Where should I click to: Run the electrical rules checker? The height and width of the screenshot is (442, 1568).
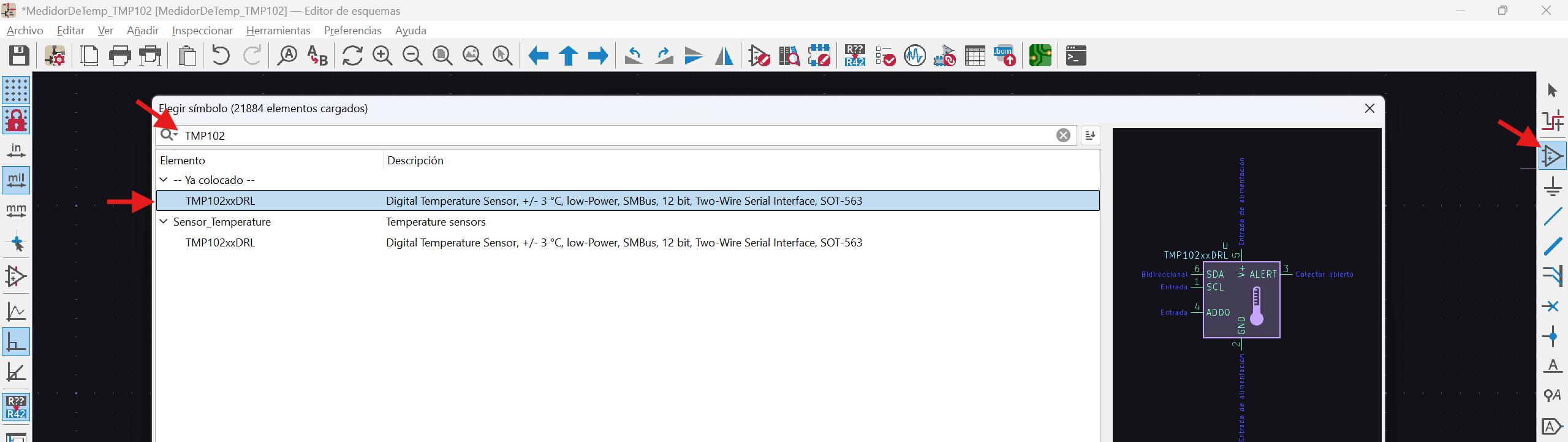pos(885,56)
